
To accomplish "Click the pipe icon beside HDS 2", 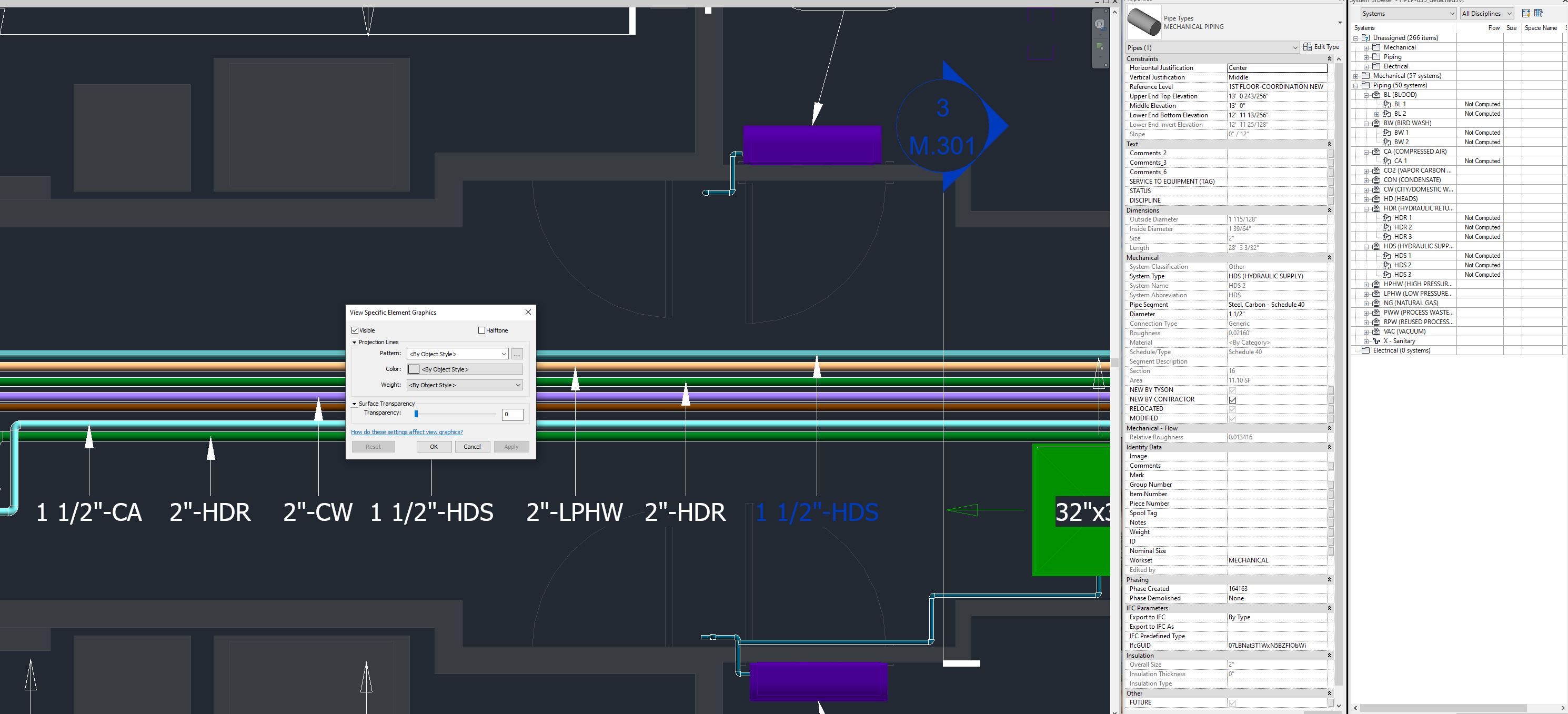I will tap(1385, 265).
